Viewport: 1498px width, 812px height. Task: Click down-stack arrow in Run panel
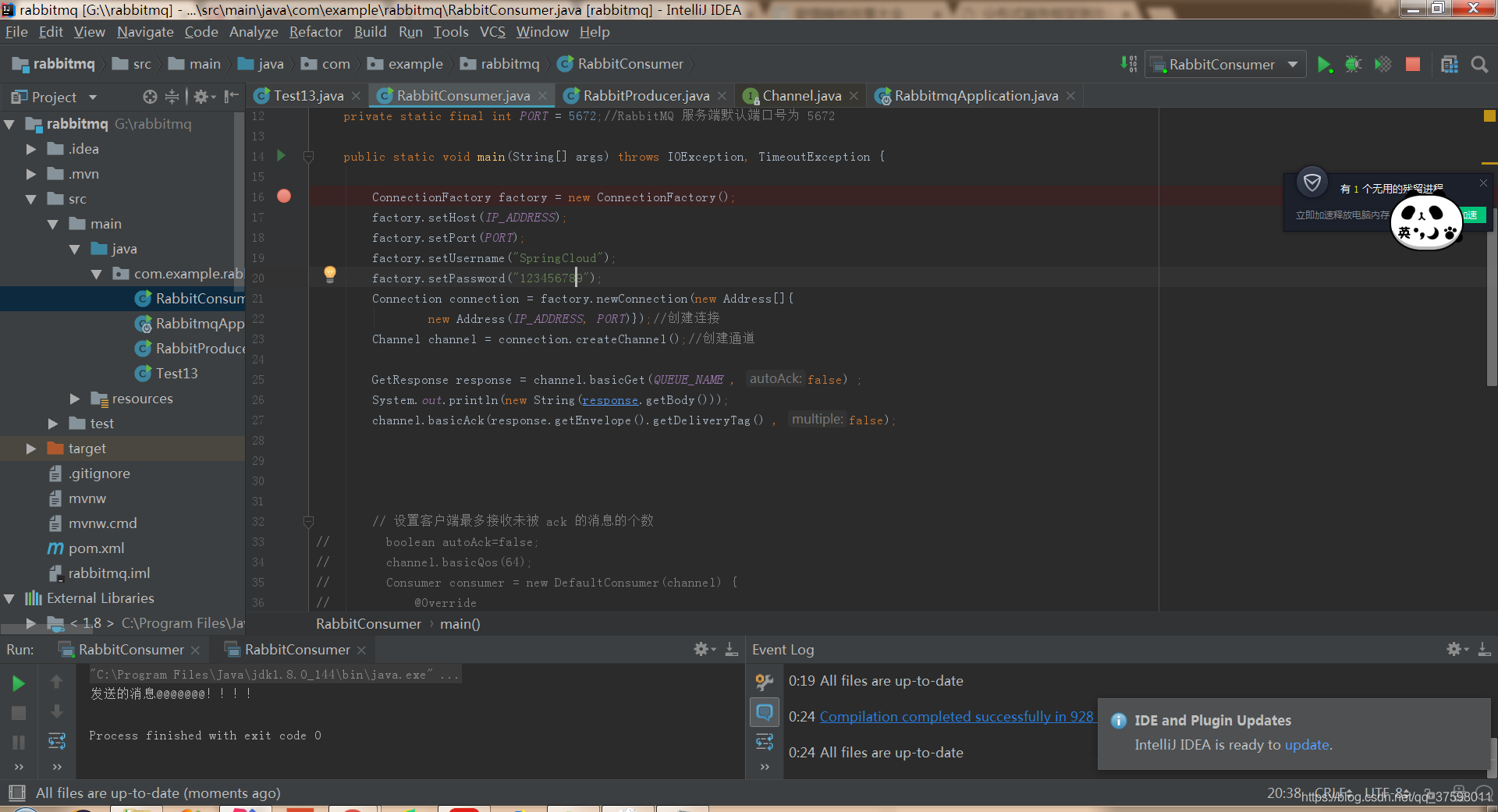point(57,711)
